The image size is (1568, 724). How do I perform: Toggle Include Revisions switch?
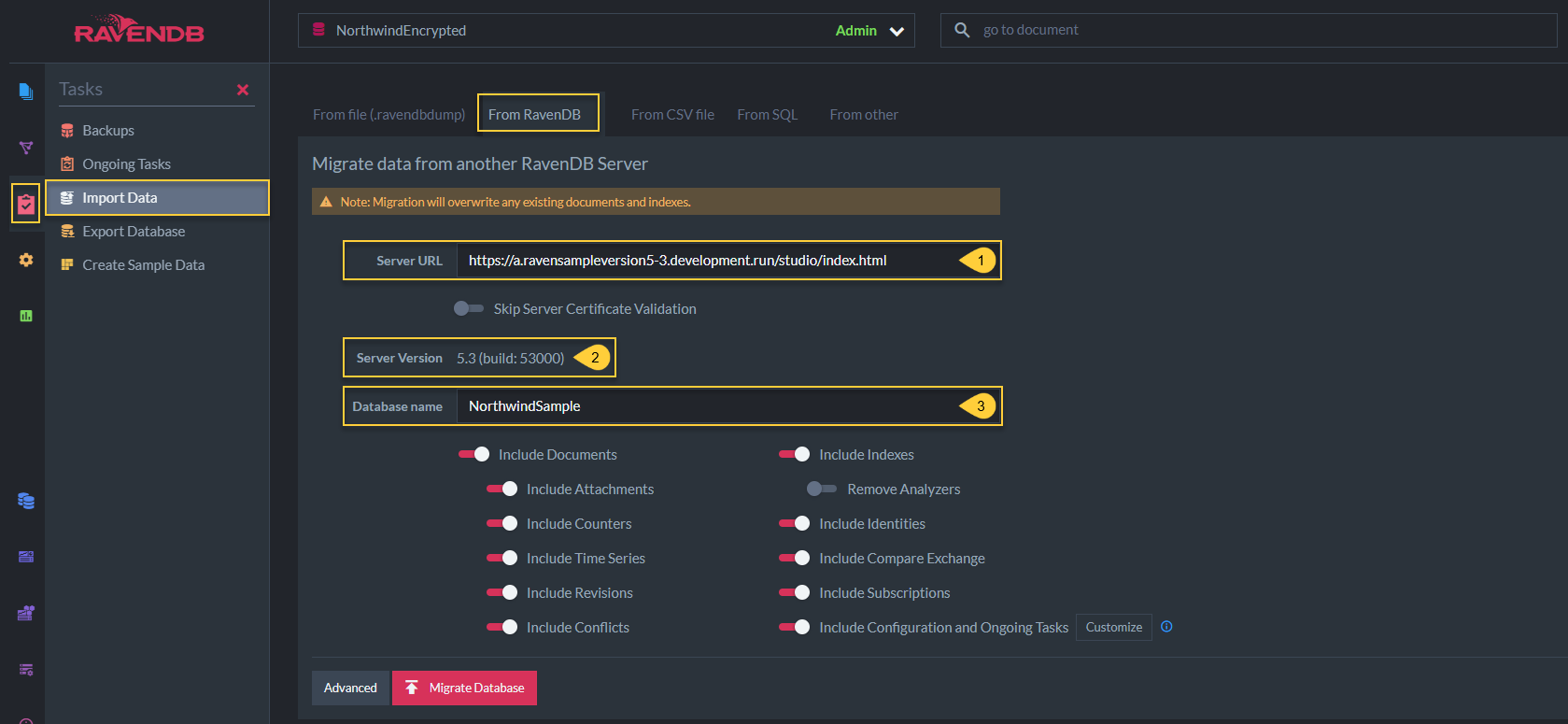pos(502,592)
